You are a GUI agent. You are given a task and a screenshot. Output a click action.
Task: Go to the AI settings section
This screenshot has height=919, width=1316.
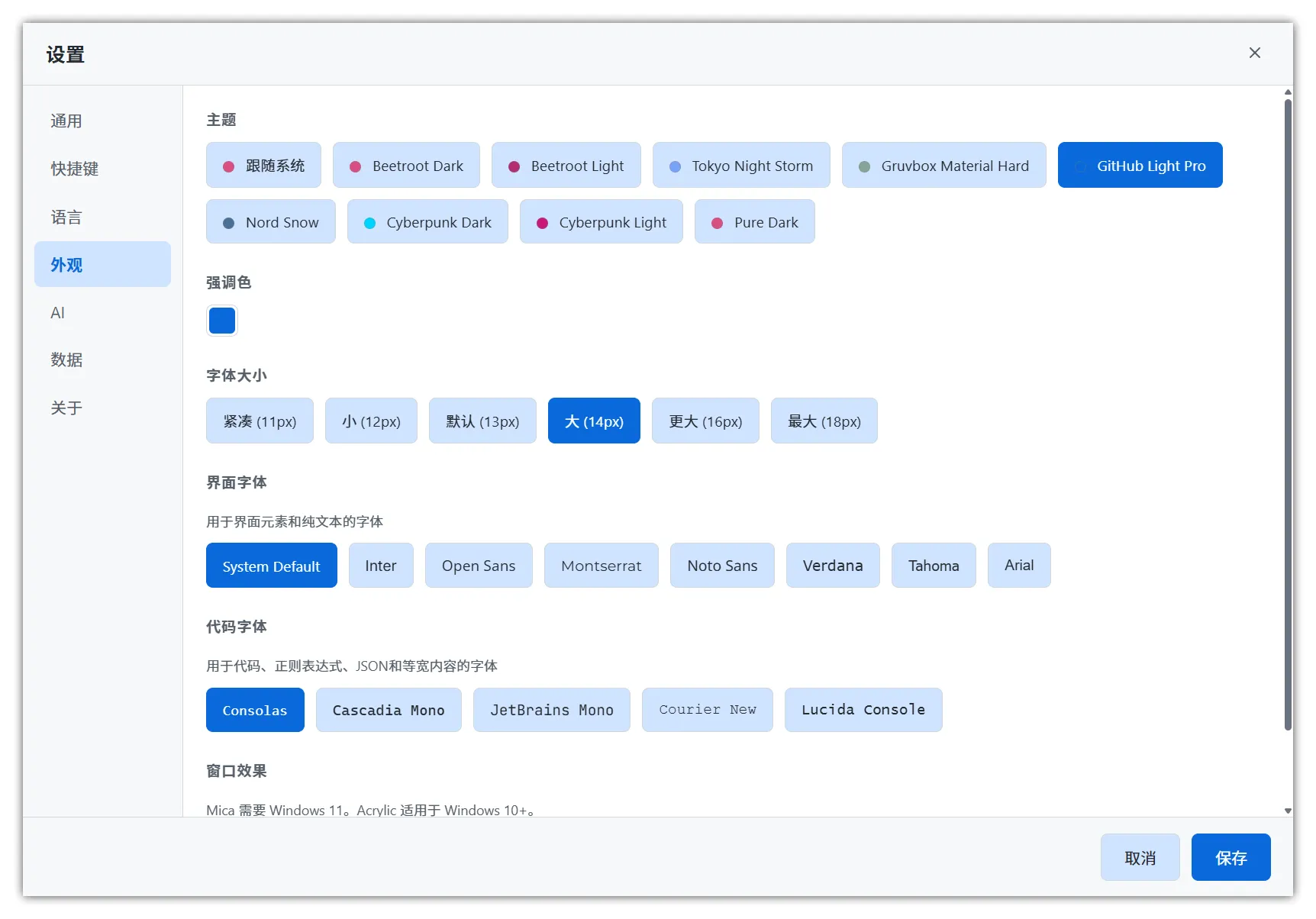58,313
